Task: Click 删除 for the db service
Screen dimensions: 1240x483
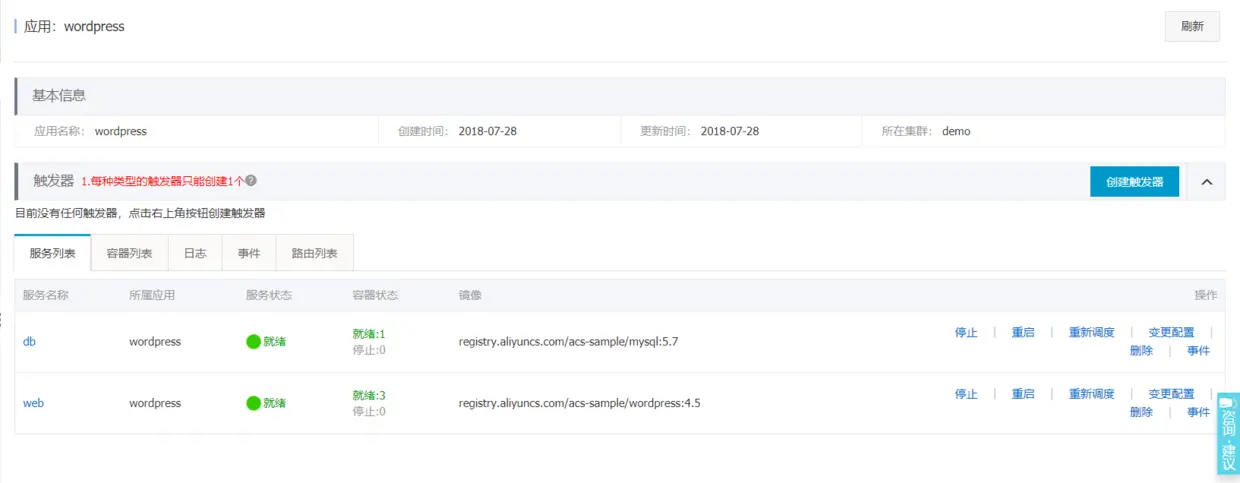Action: point(1141,351)
